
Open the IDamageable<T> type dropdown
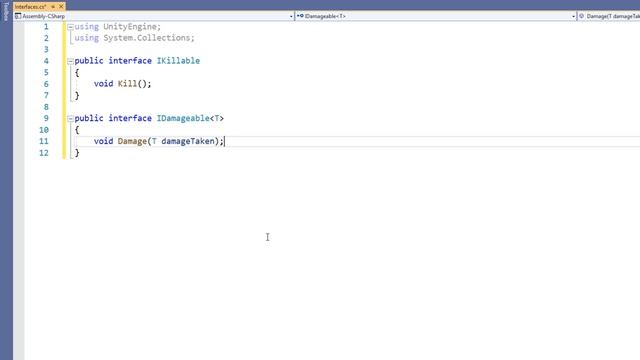[x=436, y=16]
